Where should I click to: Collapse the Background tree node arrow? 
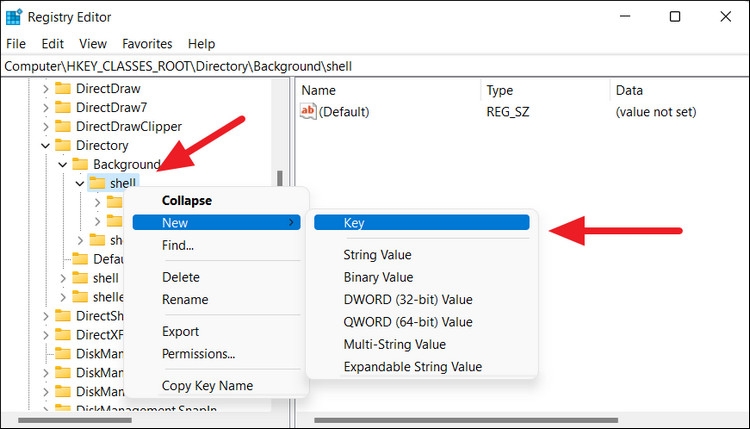coord(62,164)
